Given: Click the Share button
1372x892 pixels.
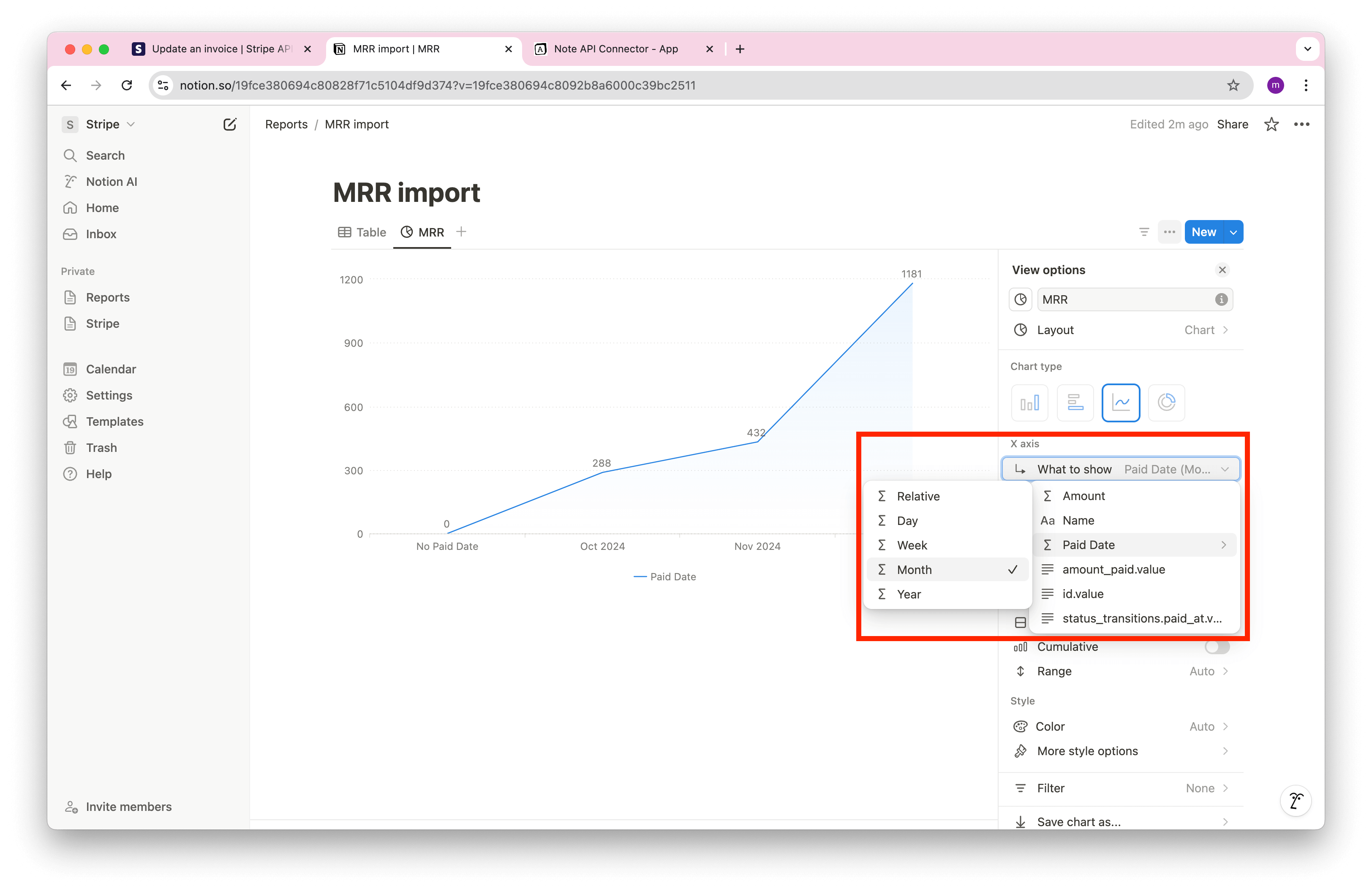Looking at the screenshot, I should click(1233, 125).
